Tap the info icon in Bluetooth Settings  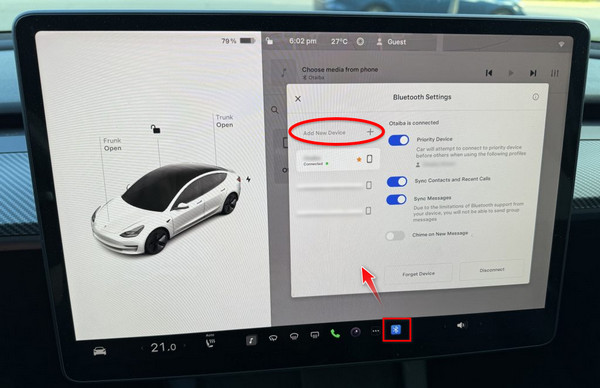coord(536,97)
